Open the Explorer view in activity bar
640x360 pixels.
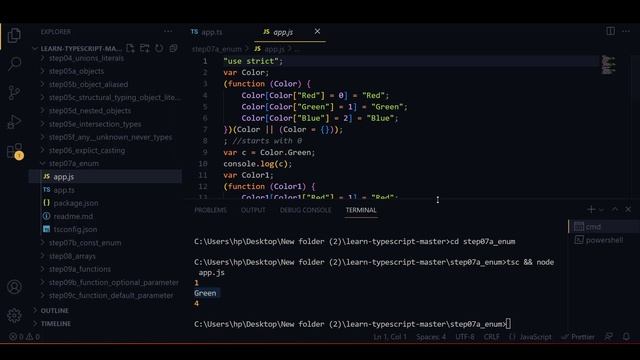pos(14,36)
